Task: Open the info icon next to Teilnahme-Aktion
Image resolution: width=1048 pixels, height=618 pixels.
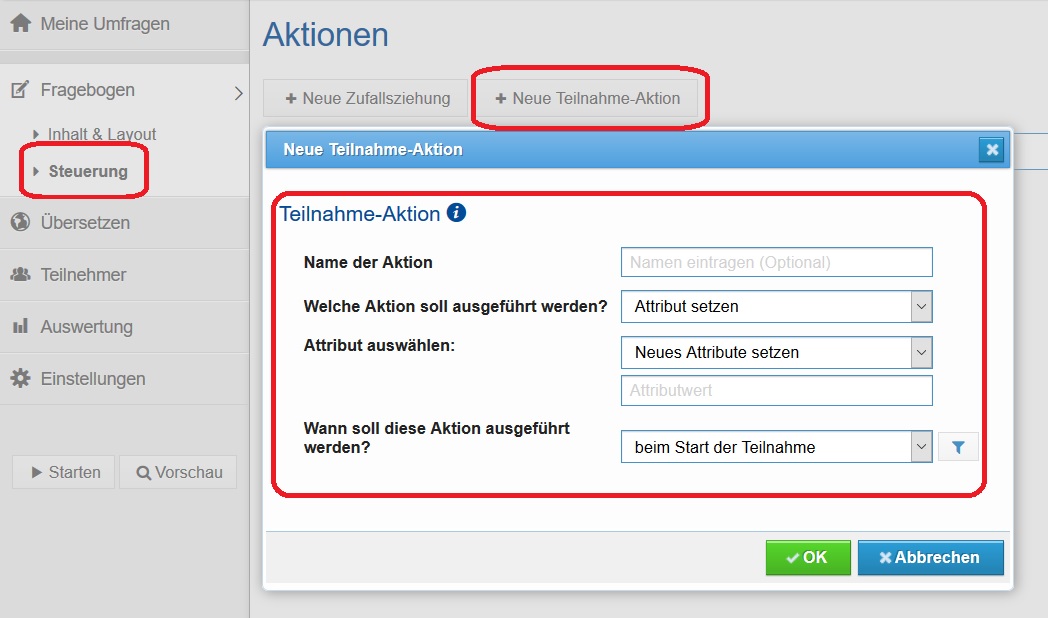Action: (456, 212)
